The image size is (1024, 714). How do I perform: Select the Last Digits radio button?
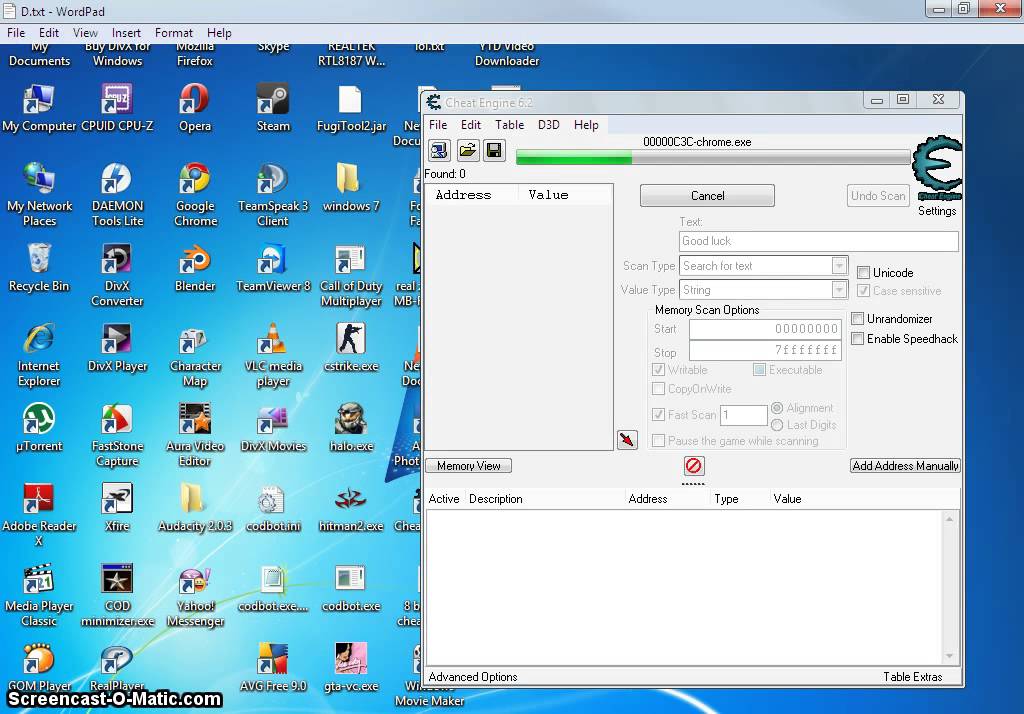[x=776, y=425]
